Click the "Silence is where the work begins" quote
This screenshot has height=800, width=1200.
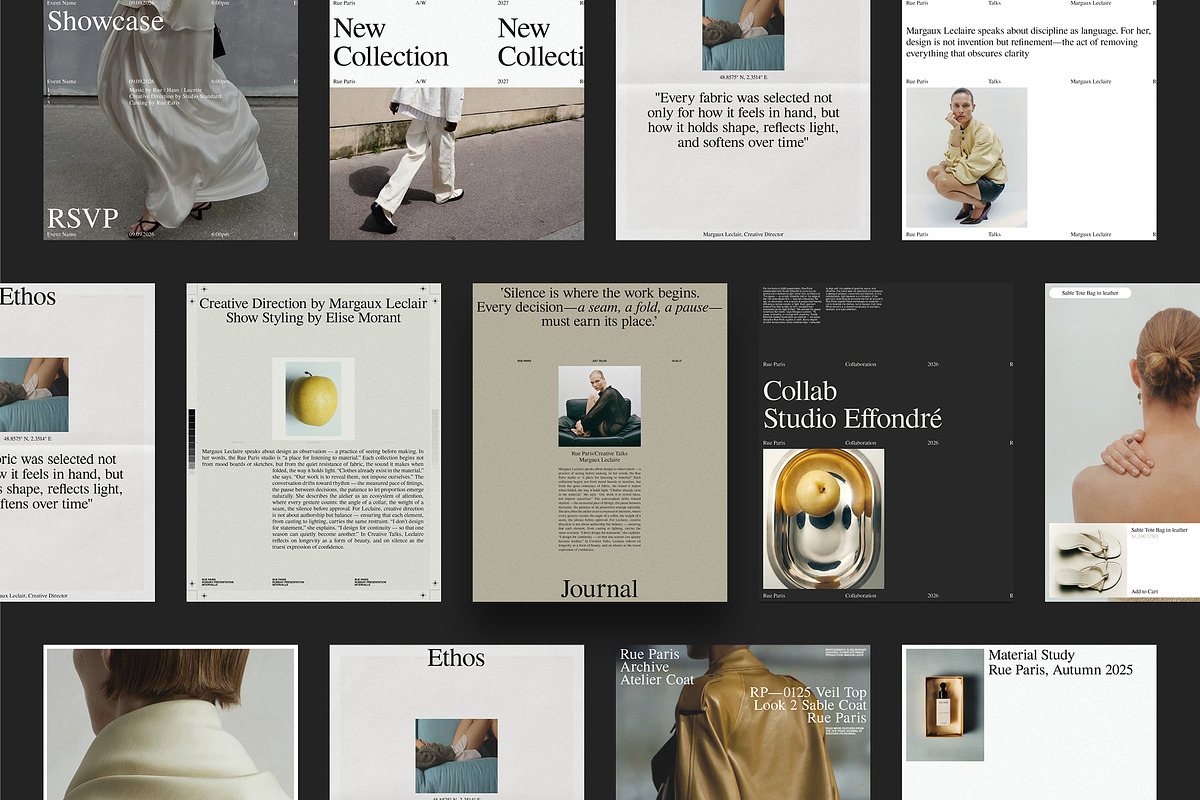pos(600,307)
